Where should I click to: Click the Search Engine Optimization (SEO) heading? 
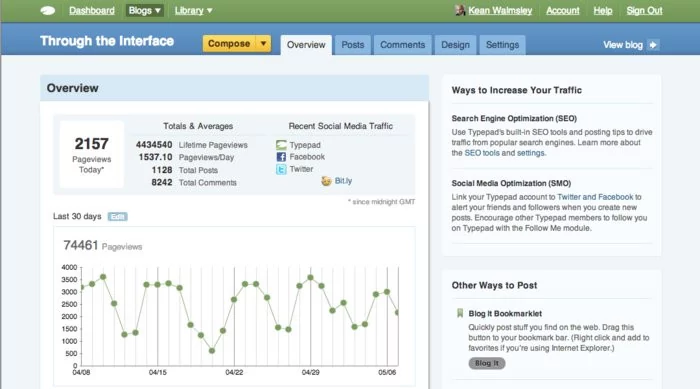coord(514,118)
